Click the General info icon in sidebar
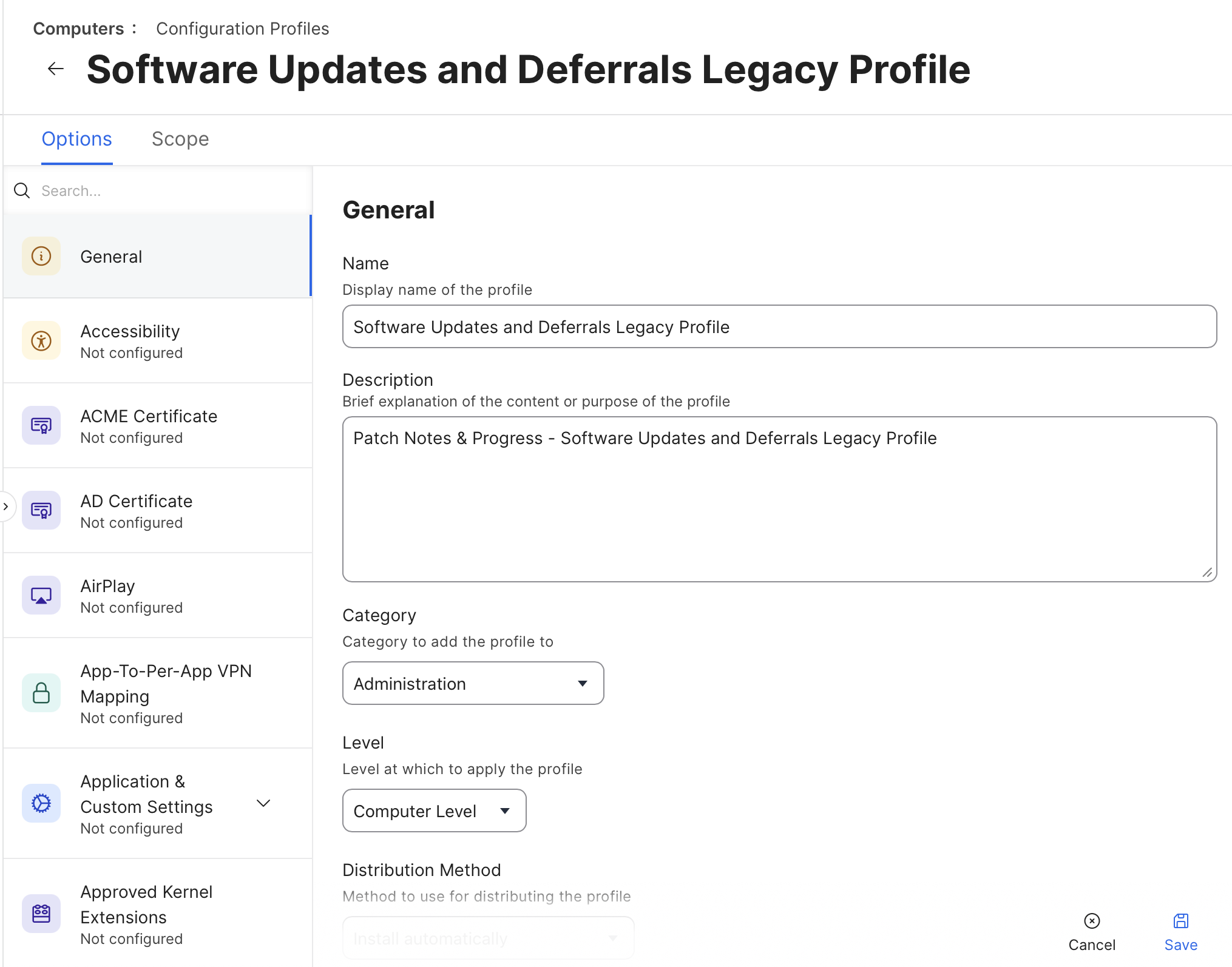 [41, 257]
